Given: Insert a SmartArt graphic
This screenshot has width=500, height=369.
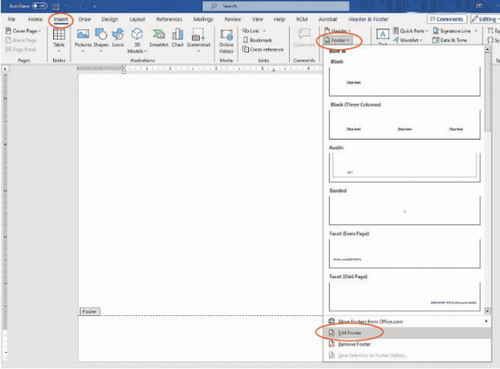Looking at the screenshot, I should pyautogui.click(x=158, y=37).
